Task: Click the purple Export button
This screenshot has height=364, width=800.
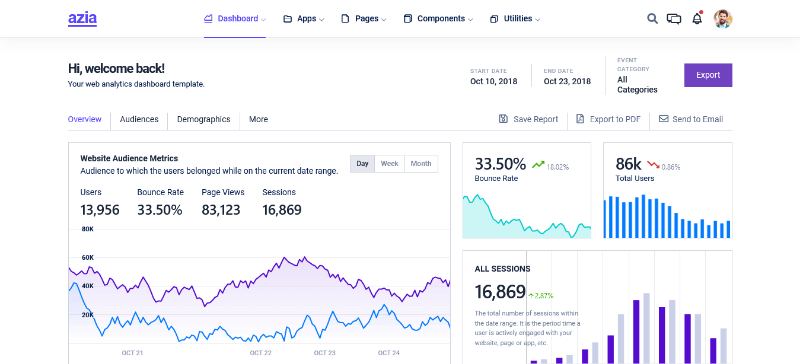Action: tap(708, 75)
